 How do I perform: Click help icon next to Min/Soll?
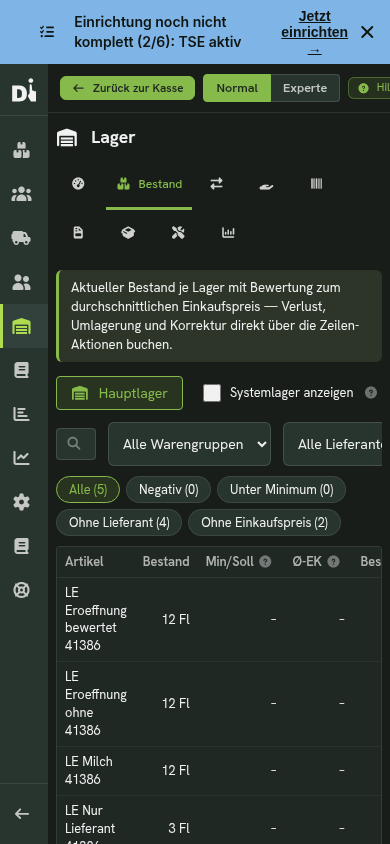click(x=265, y=562)
